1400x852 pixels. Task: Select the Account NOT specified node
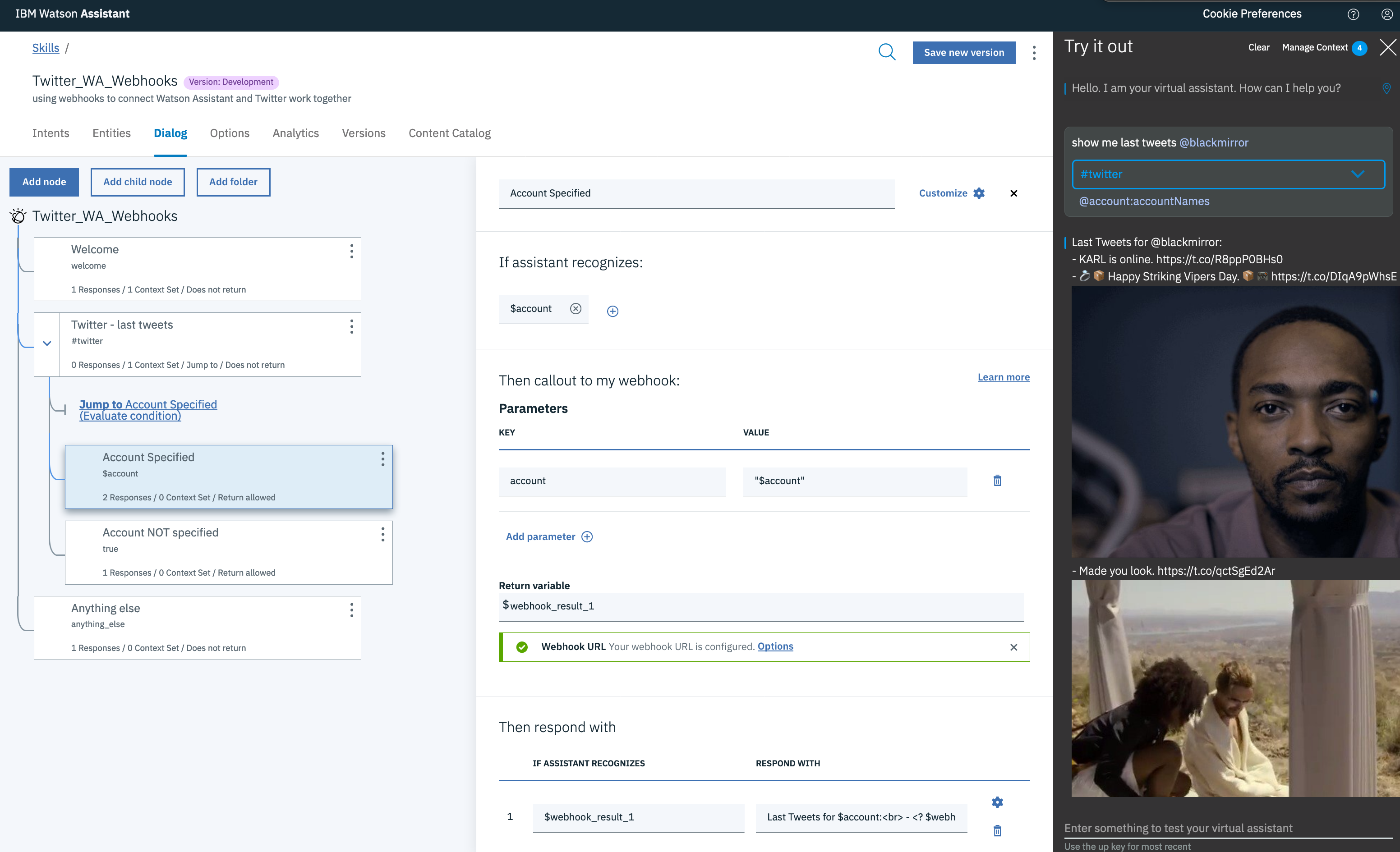[228, 553]
